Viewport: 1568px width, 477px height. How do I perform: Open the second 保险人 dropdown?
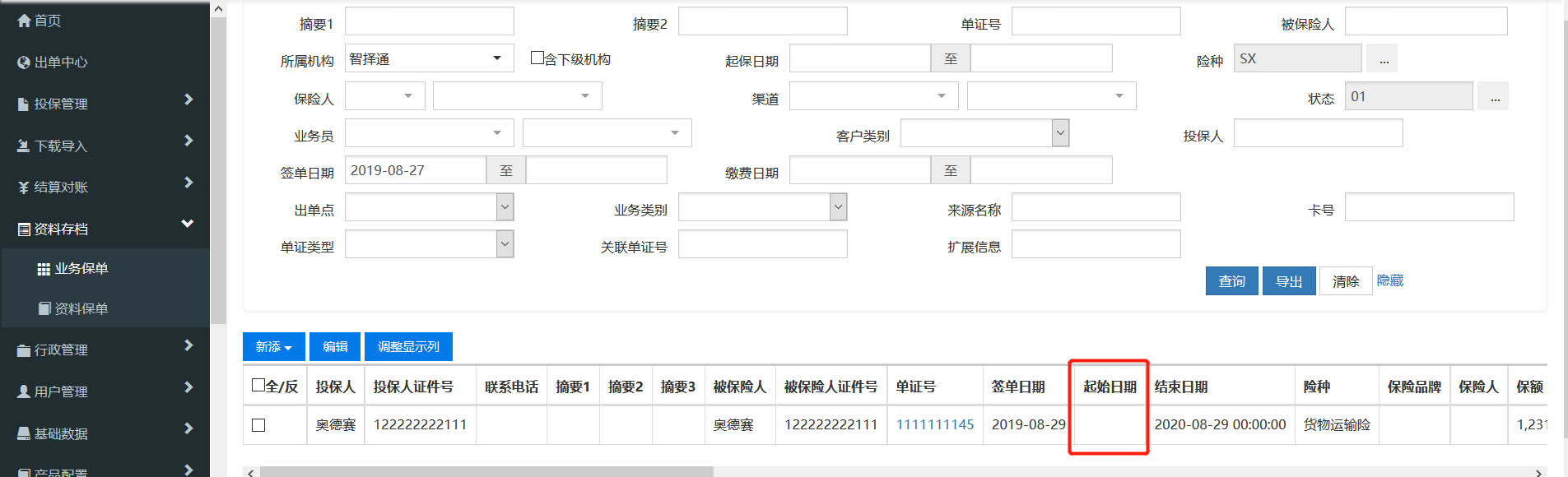click(x=517, y=96)
